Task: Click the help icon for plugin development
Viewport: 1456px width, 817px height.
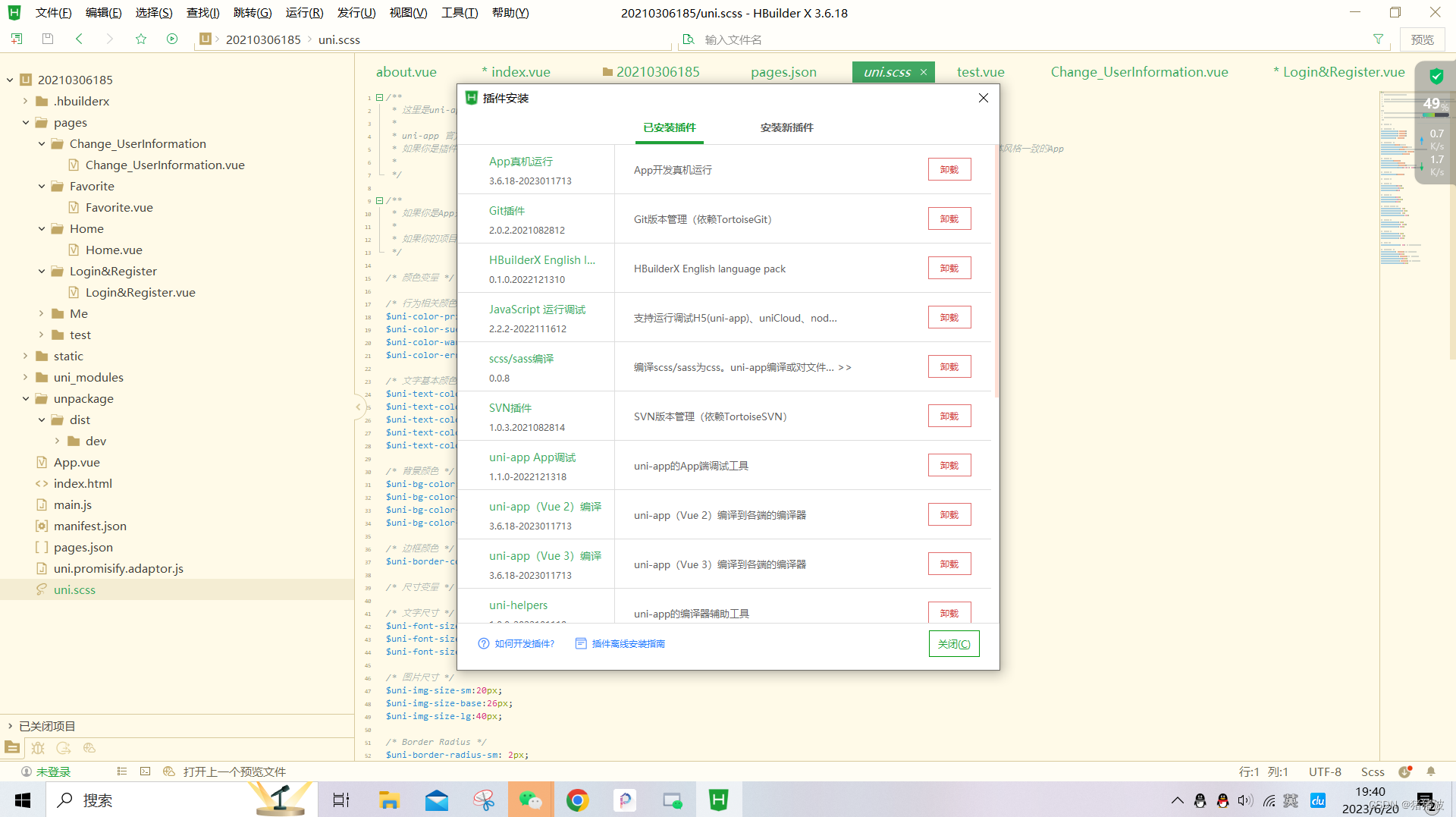Action: [x=484, y=643]
